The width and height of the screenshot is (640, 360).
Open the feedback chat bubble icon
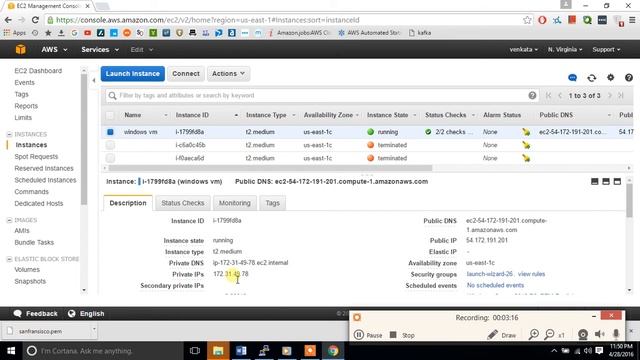572,78
